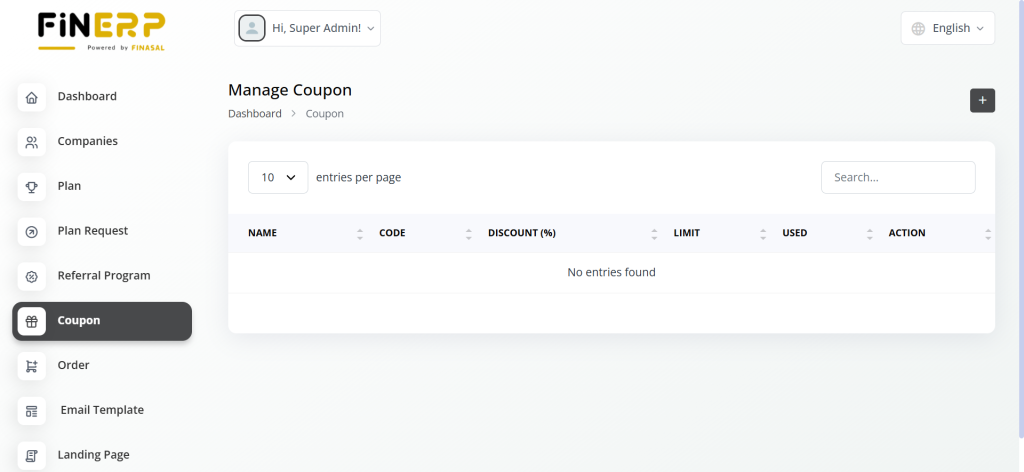1024x472 pixels.
Task: Click the Email Template icon
Action: [32, 411]
